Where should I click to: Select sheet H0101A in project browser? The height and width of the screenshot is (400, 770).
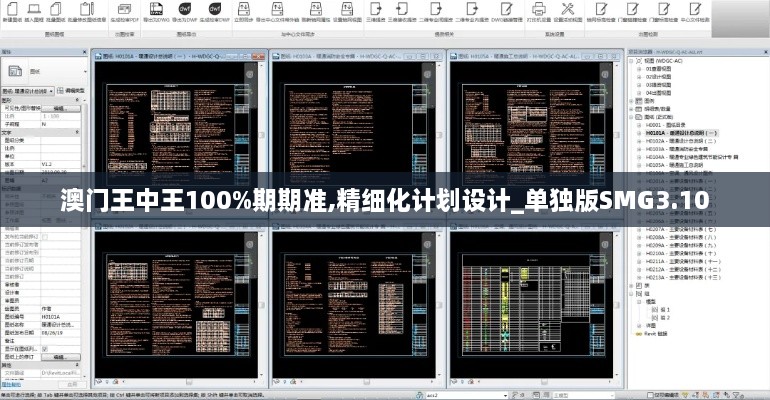682,133
